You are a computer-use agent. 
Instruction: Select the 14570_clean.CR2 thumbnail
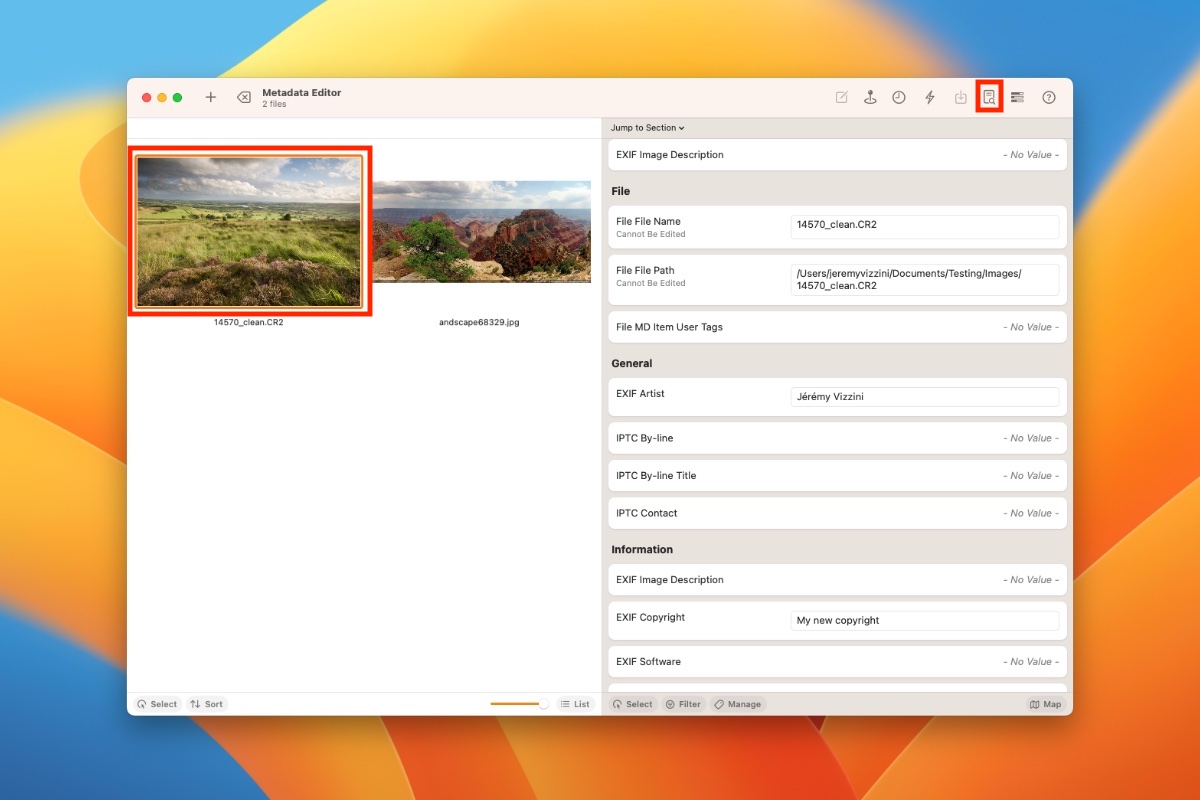[x=249, y=230]
